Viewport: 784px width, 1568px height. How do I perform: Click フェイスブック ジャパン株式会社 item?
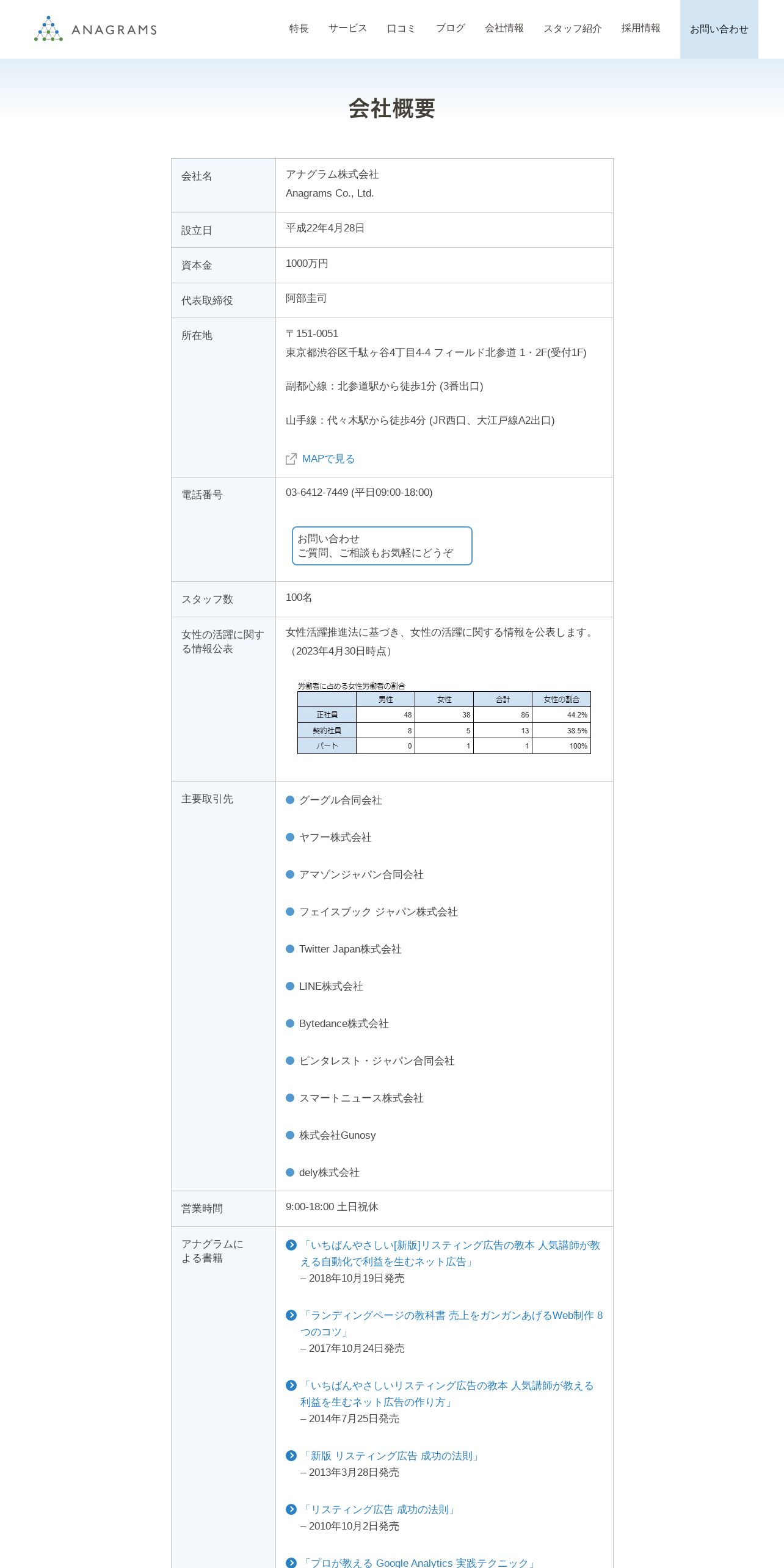coord(378,912)
